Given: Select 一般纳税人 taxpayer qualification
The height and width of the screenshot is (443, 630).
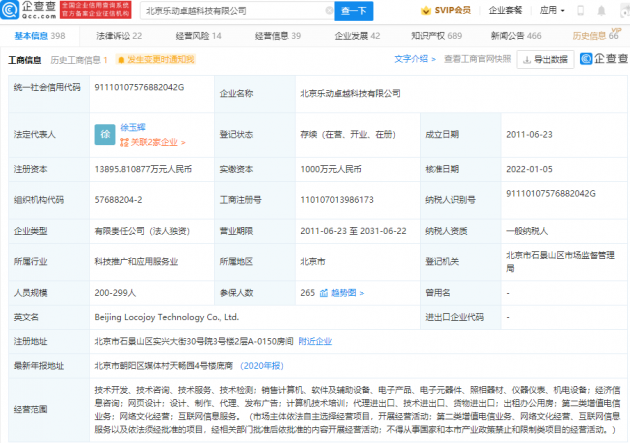Looking at the screenshot, I should 527,231.
